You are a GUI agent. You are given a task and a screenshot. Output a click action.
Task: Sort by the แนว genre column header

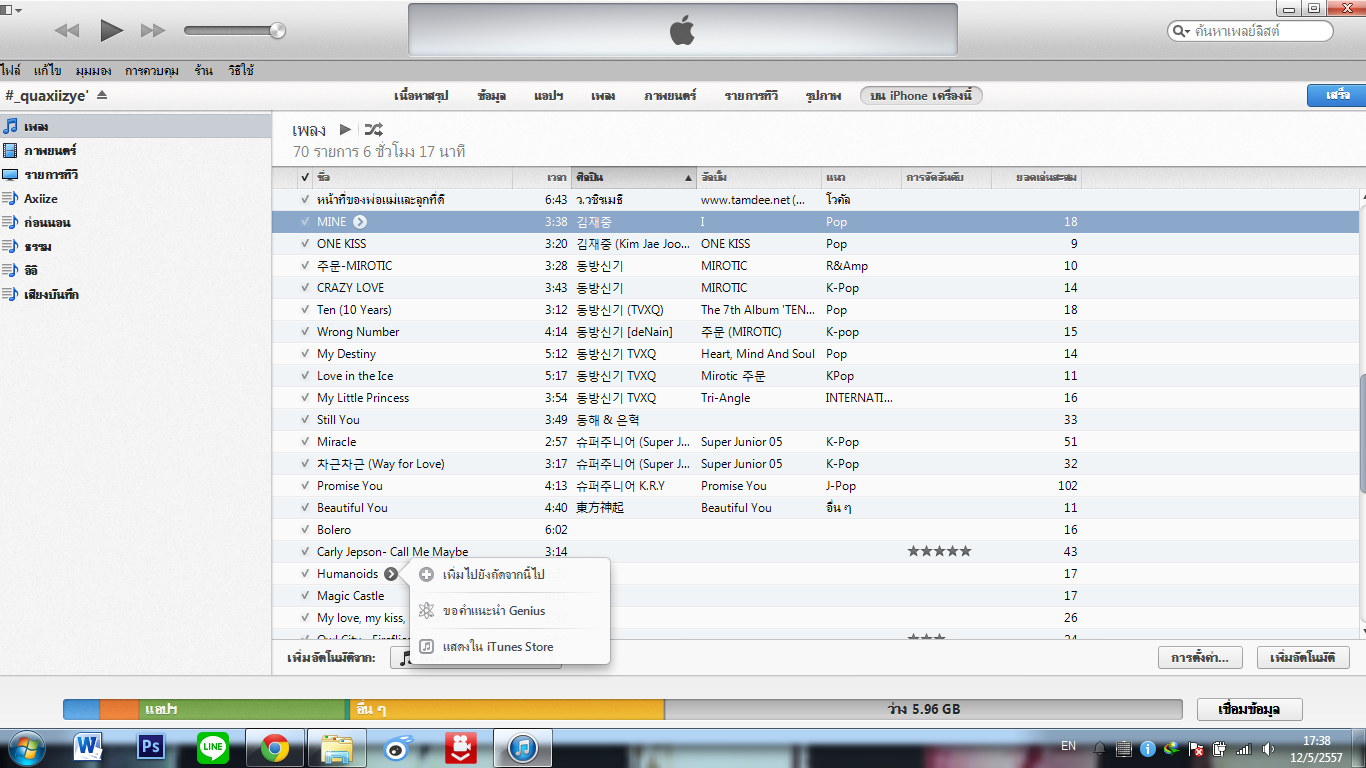[x=861, y=178]
